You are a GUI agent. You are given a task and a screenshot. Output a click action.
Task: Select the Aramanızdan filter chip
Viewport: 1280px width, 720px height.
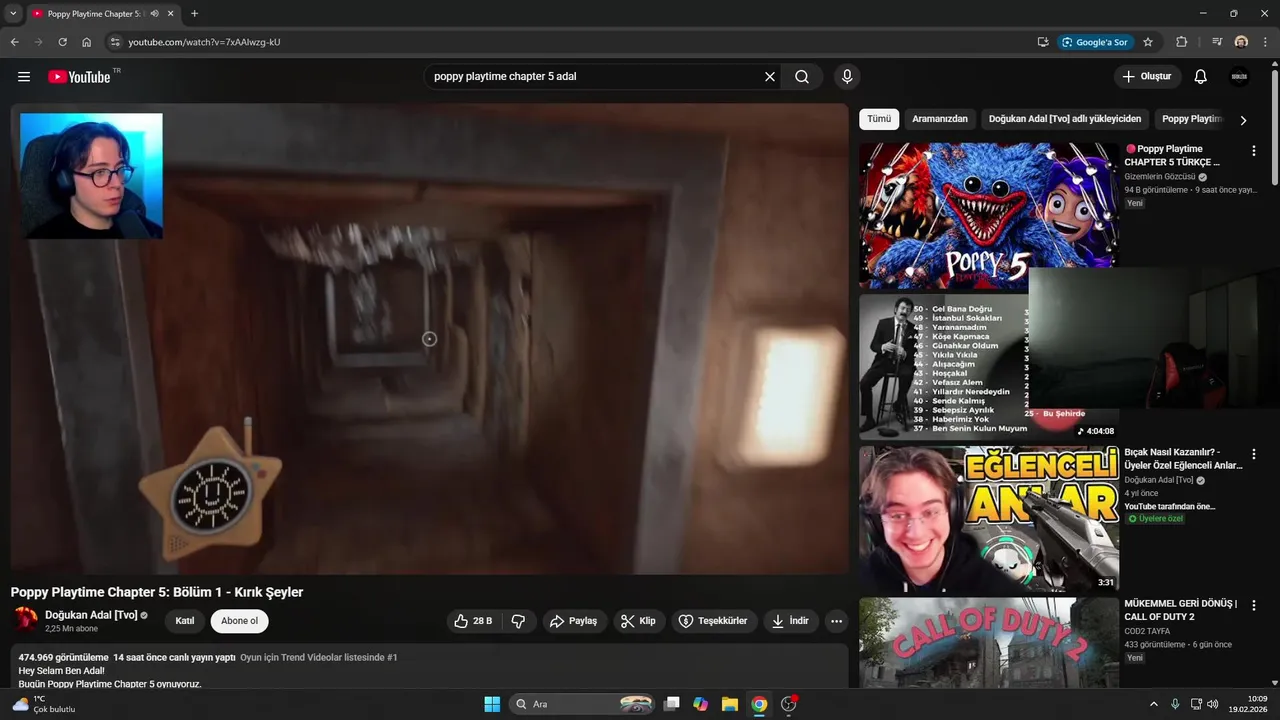pos(940,119)
